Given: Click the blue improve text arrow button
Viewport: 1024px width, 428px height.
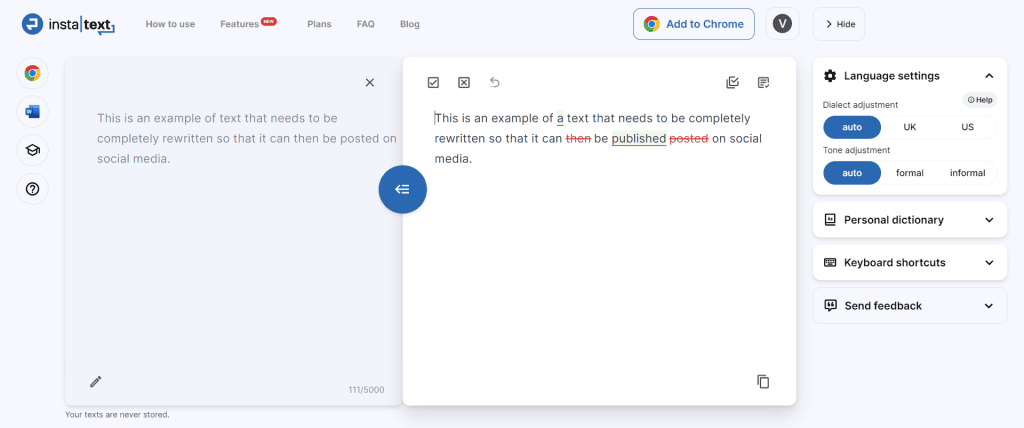Looking at the screenshot, I should (x=402, y=189).
